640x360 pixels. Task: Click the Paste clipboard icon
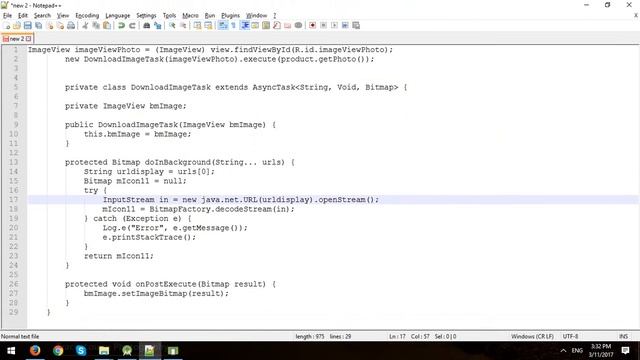(x=107, y=25)
